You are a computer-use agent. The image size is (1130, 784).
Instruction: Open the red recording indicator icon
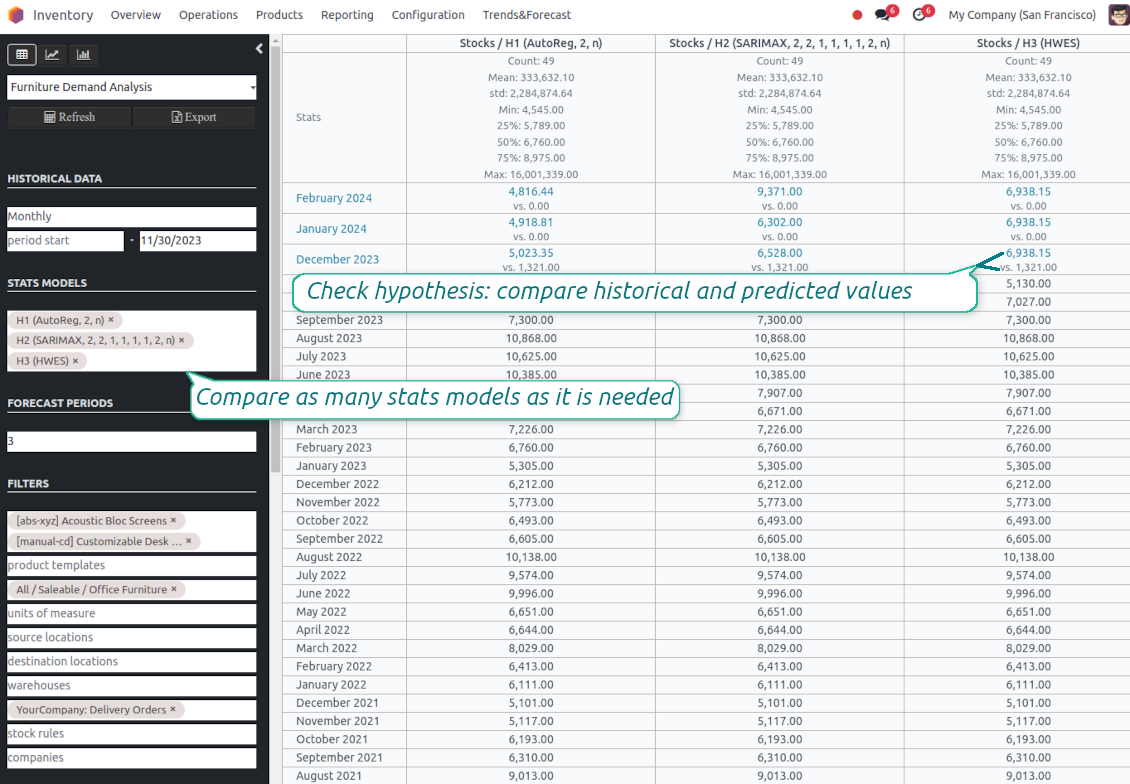[x=857, y=15]
